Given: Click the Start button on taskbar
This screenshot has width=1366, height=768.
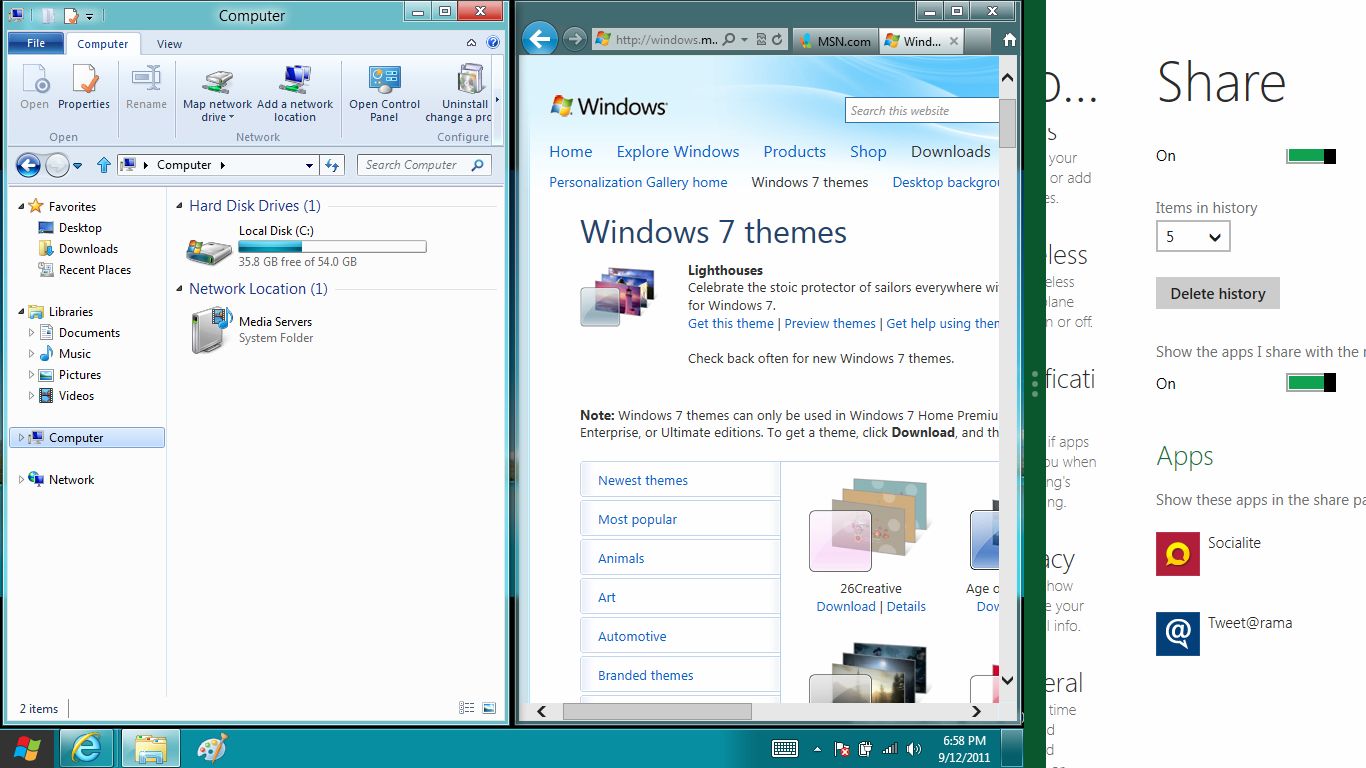Looking at the screenshot, I should (27, 748).
